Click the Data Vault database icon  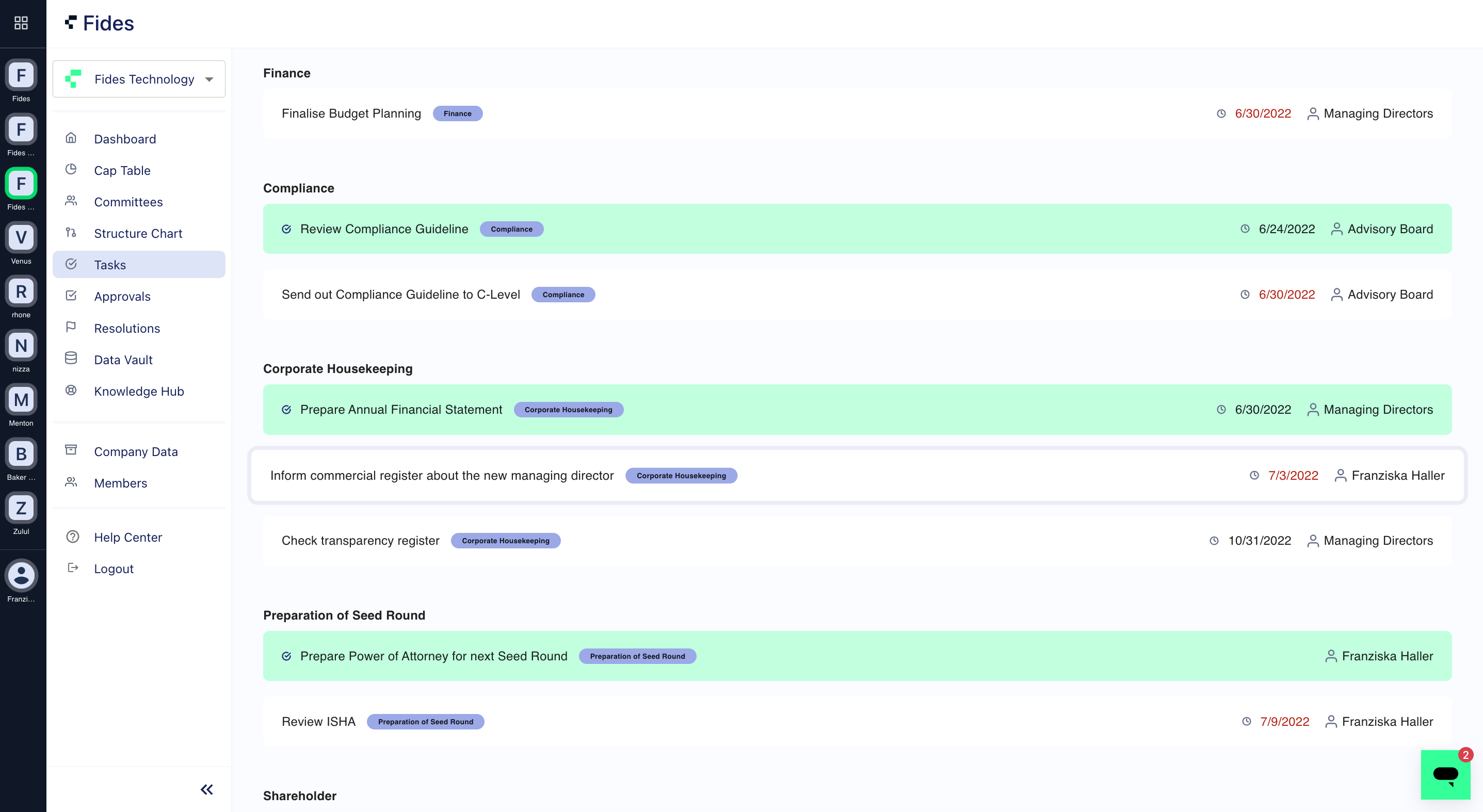[71, 359]
